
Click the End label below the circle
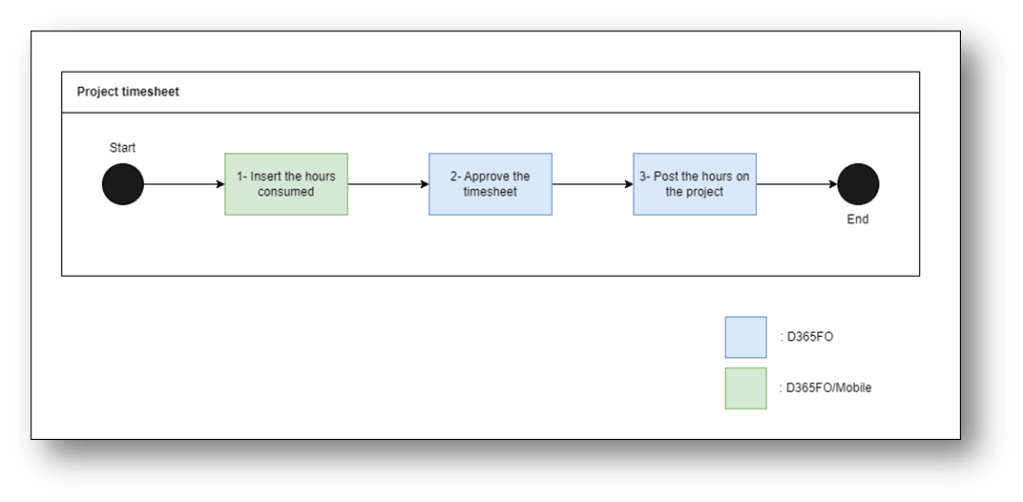click(858, 220)
